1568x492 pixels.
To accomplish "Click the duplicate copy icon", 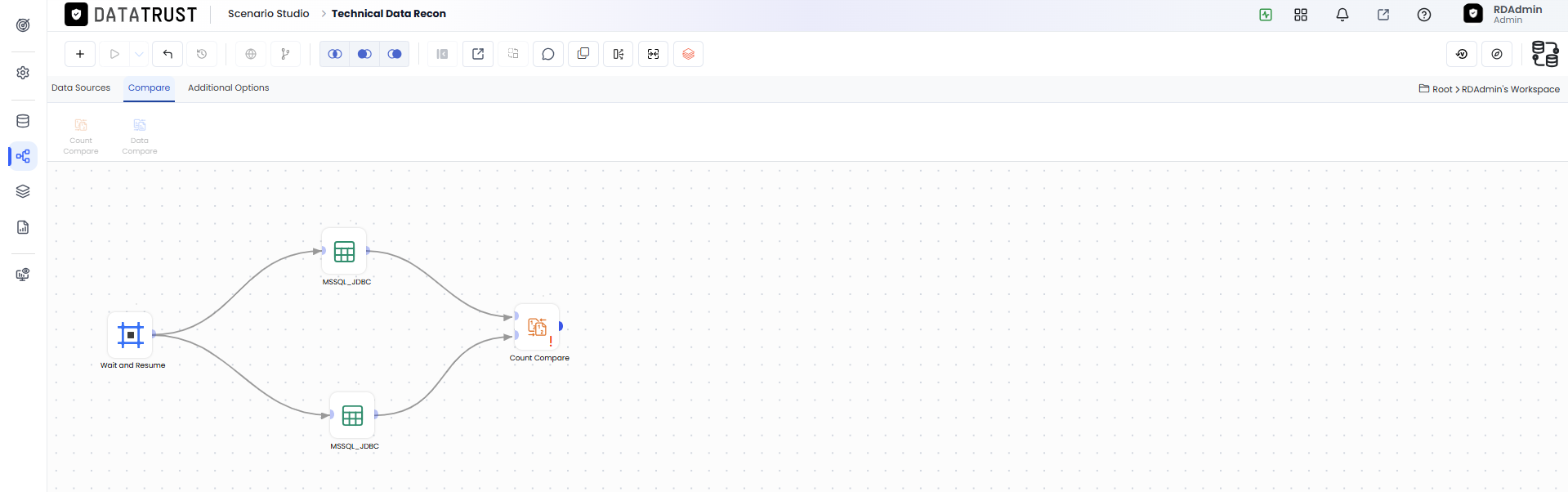I will 583,54.
